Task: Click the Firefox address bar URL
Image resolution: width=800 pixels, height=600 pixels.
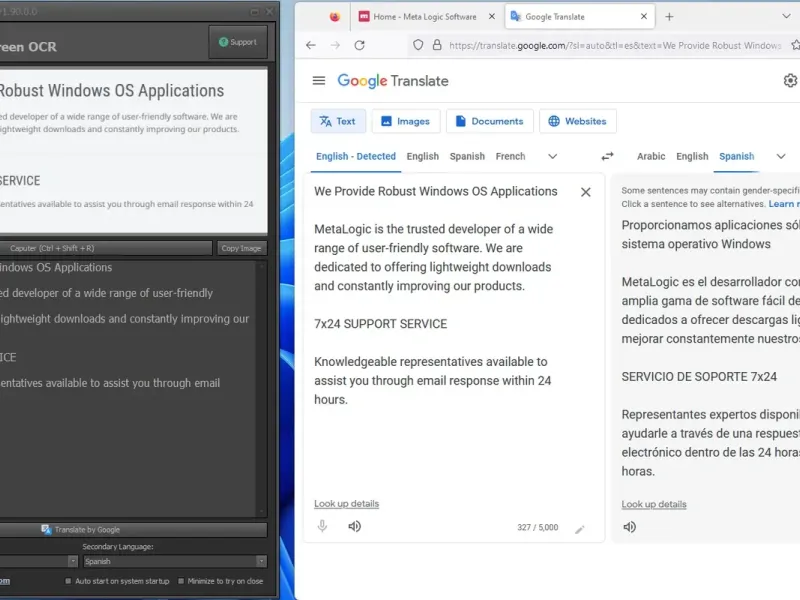Action: point(615,45)
